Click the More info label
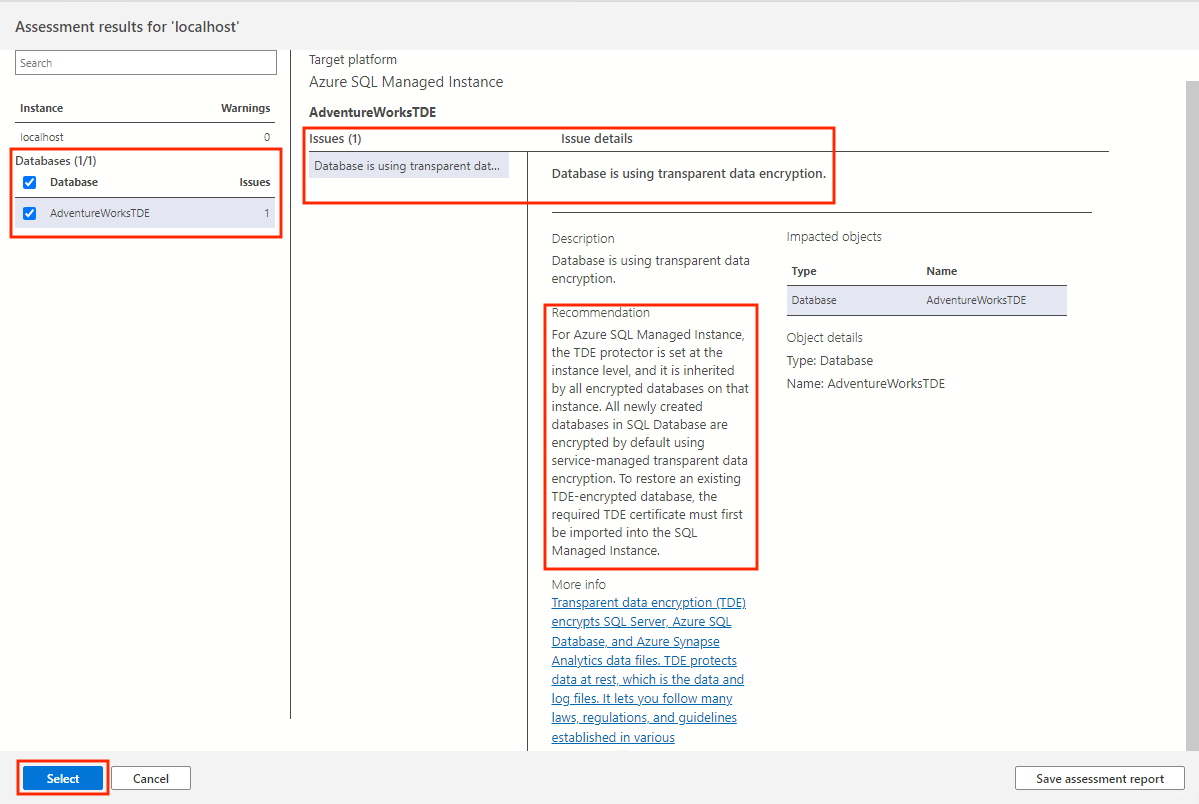The height and width of the screenshot is (804, 1199). pyautogui.click(x=579, y=584)
